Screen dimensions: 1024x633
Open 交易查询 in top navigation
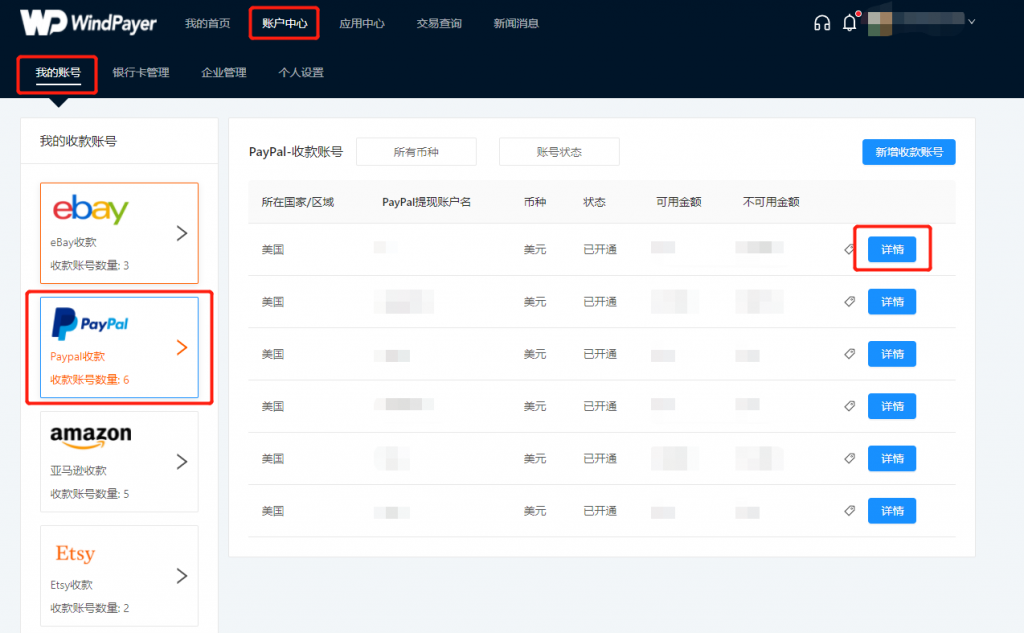point(439,24)
